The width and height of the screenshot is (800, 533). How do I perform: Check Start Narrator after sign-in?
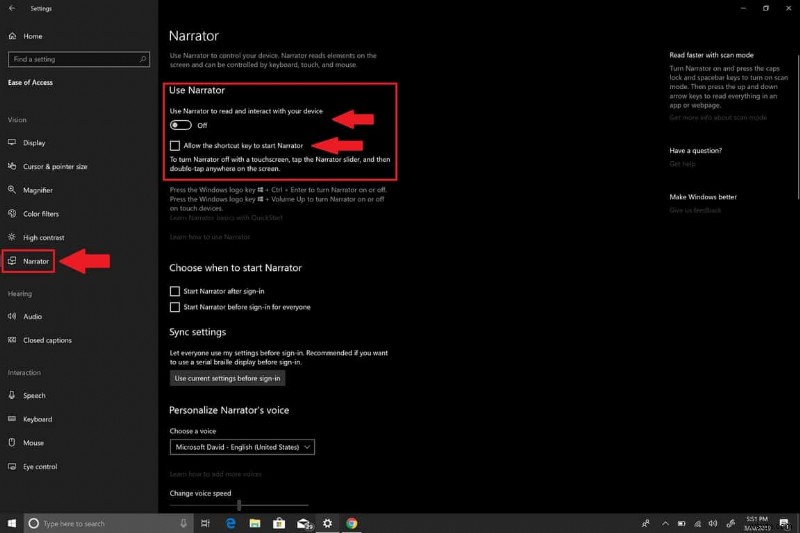175,291
